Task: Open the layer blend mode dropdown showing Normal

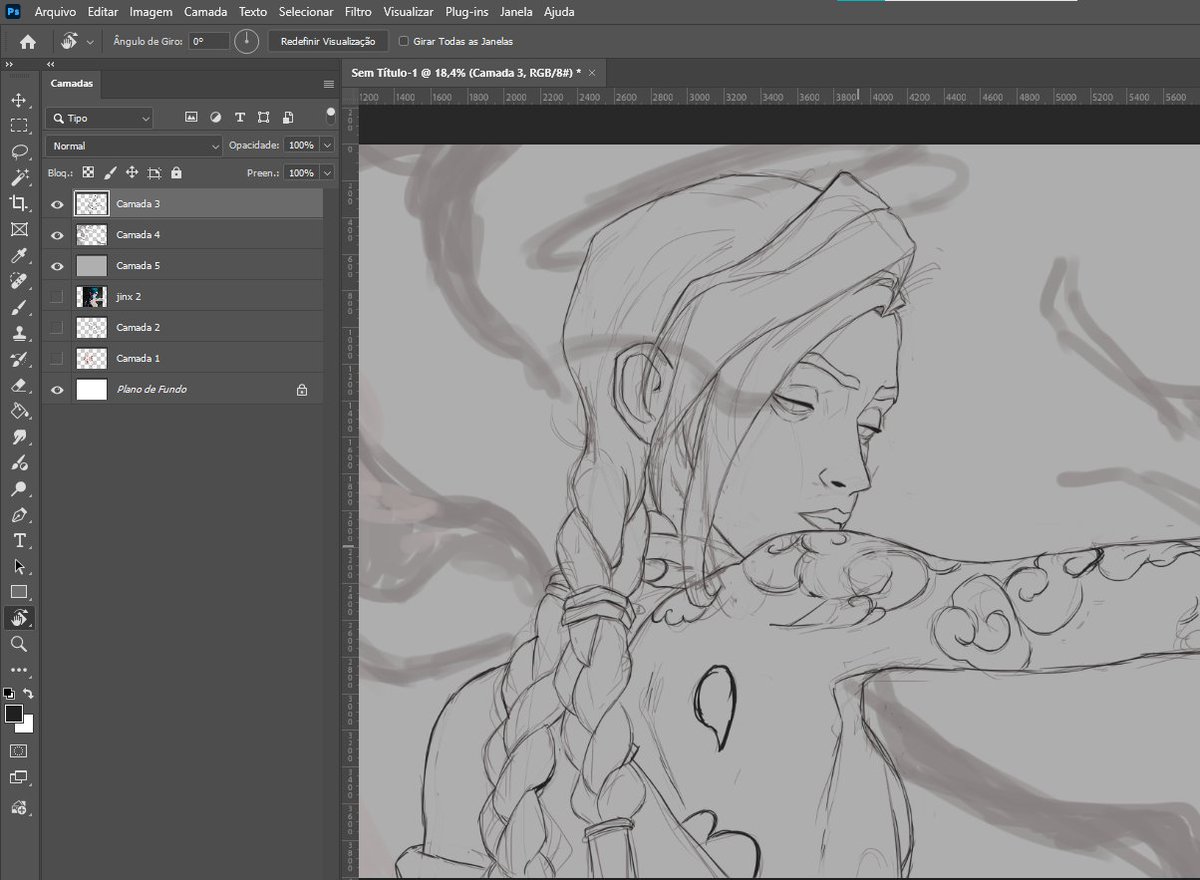Action: (132, 145)
